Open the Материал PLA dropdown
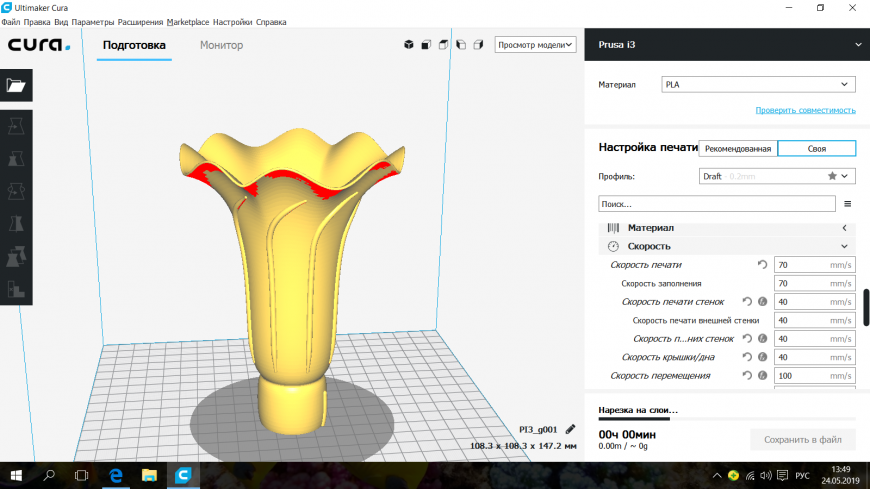Viewport: 870px width, 489px height. pyautogui.click(x=758, y=85)
